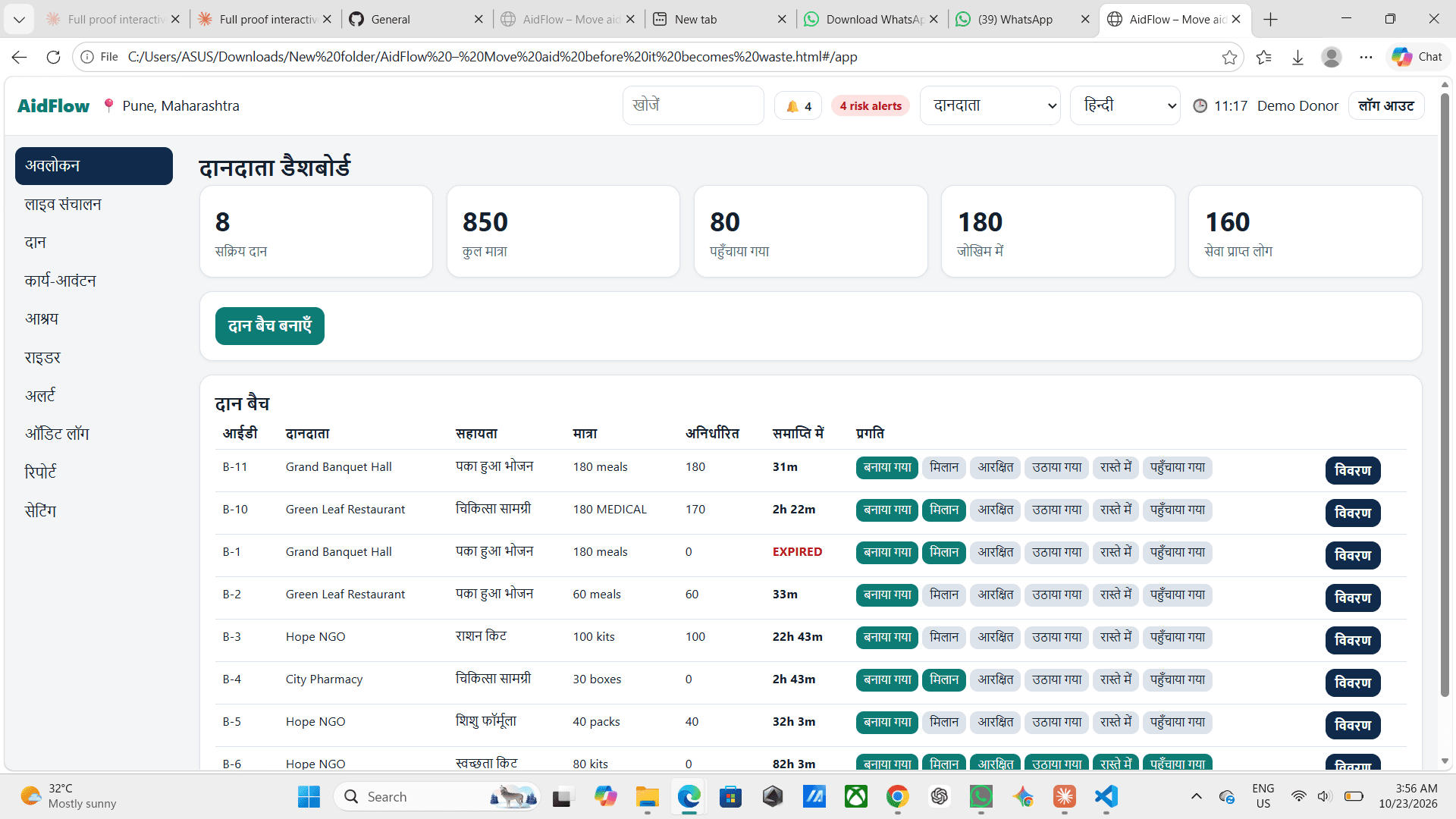Open the Windows Start menu

309,796
